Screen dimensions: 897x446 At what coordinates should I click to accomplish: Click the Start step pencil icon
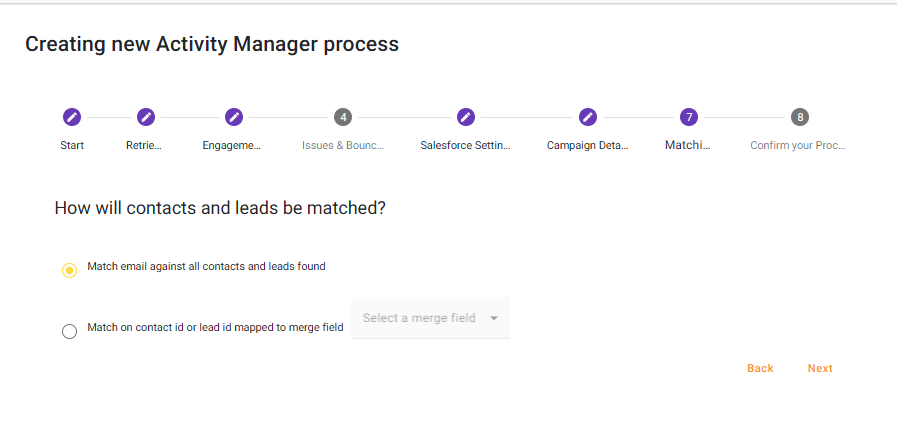(71, 117)
